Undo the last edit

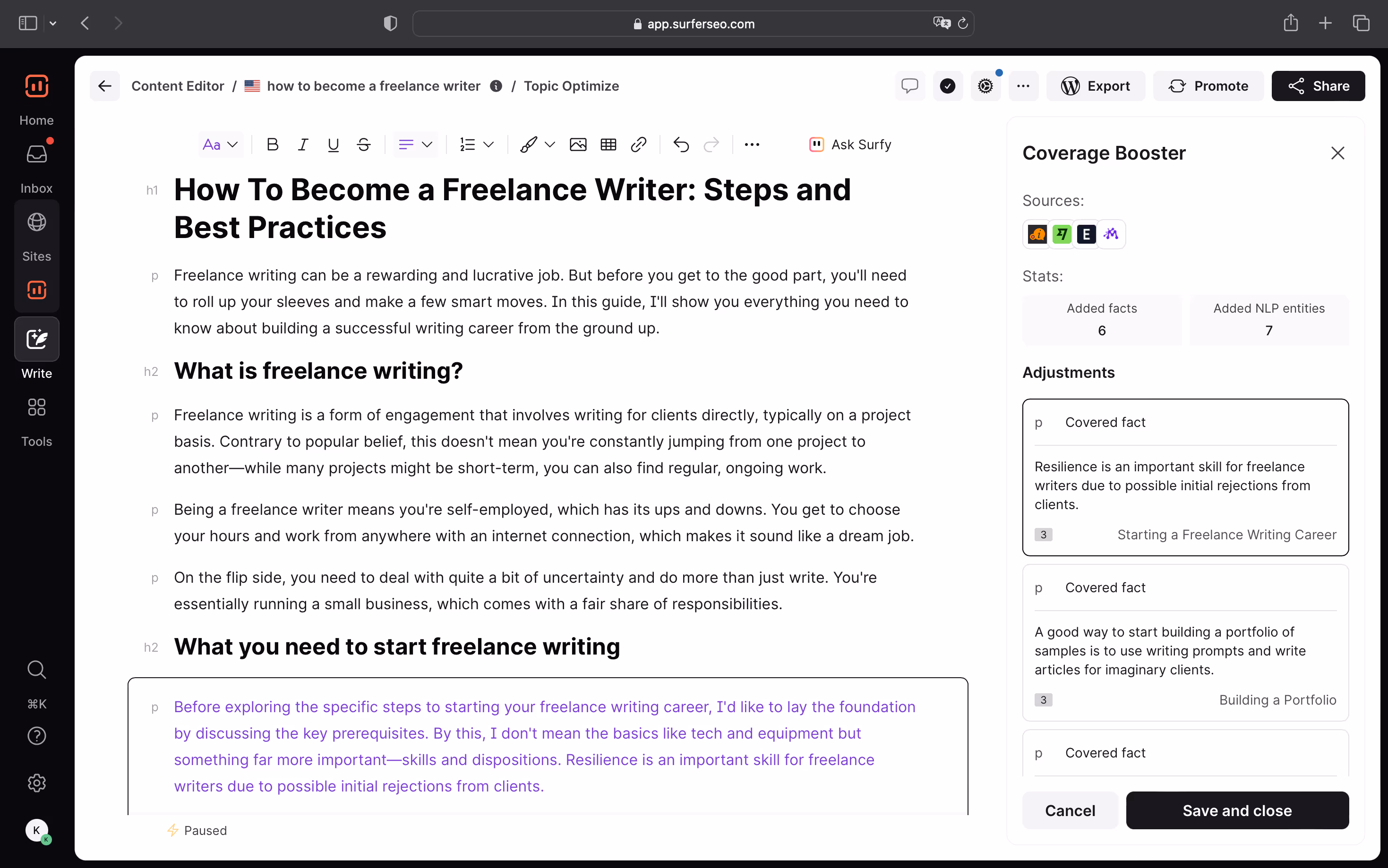point(681,145)
